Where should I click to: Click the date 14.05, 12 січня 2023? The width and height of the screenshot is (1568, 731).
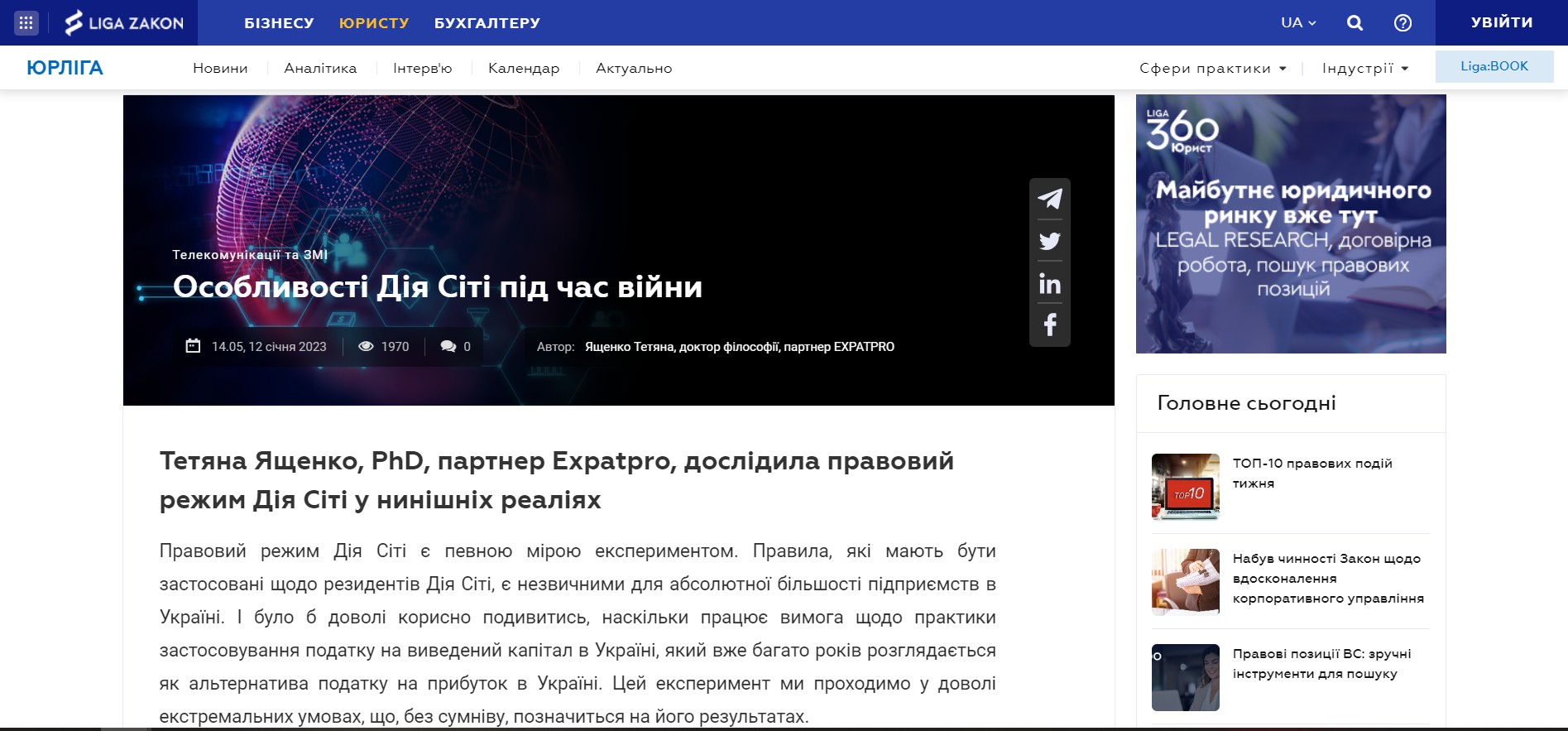[269, 347]
